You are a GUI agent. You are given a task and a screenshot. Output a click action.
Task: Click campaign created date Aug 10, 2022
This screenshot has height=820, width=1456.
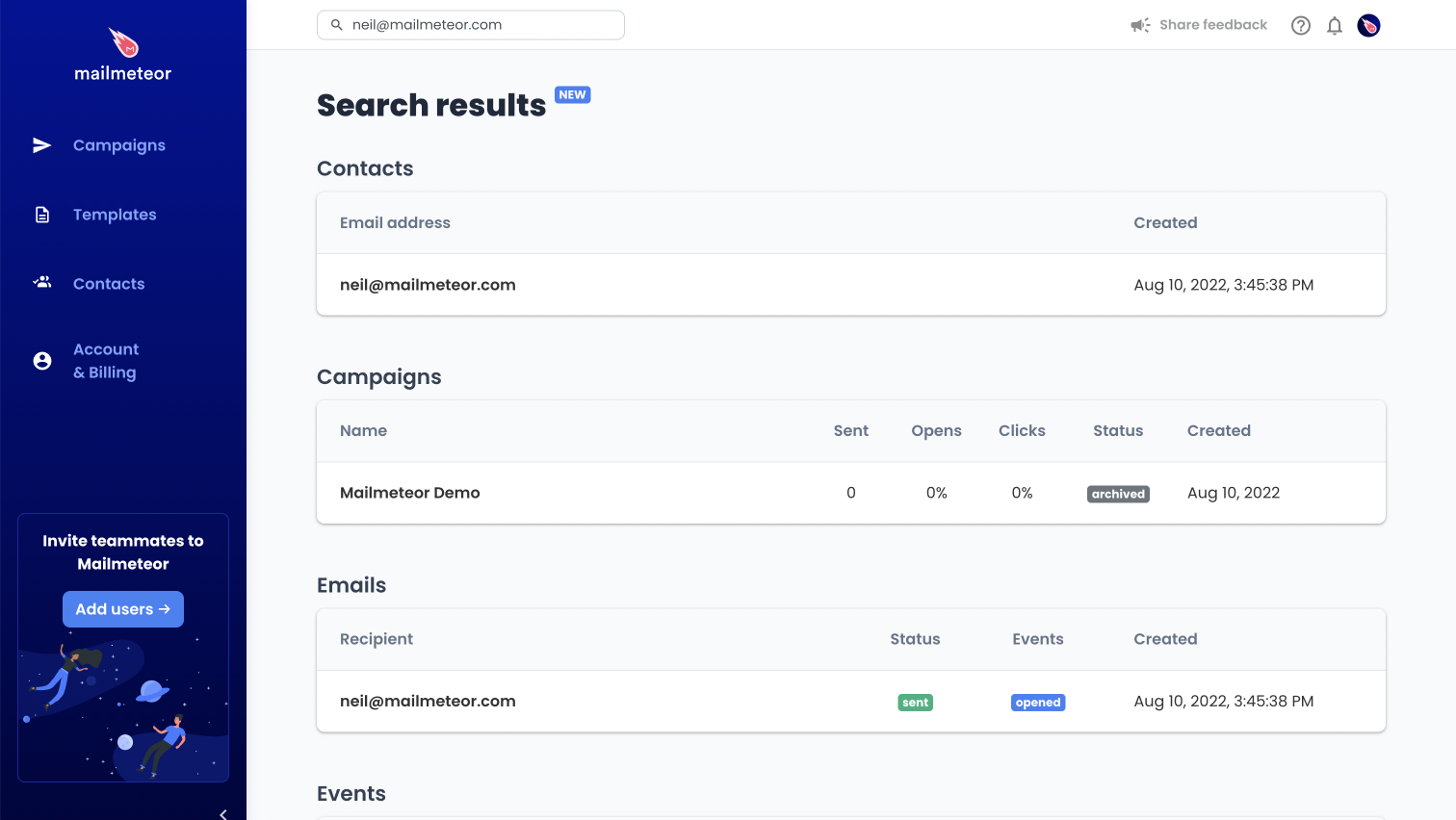[1234, 493]
